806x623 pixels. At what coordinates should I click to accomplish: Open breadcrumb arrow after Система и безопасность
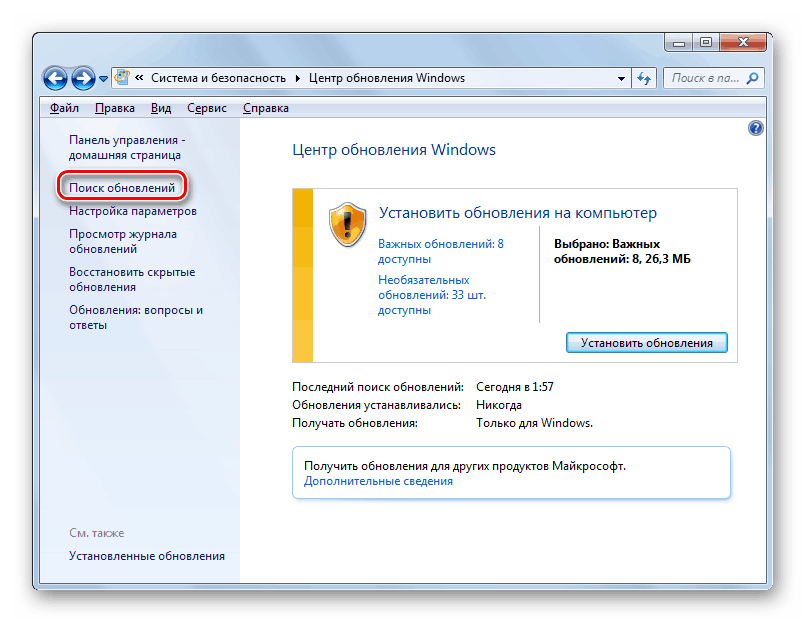click(298, 78)
